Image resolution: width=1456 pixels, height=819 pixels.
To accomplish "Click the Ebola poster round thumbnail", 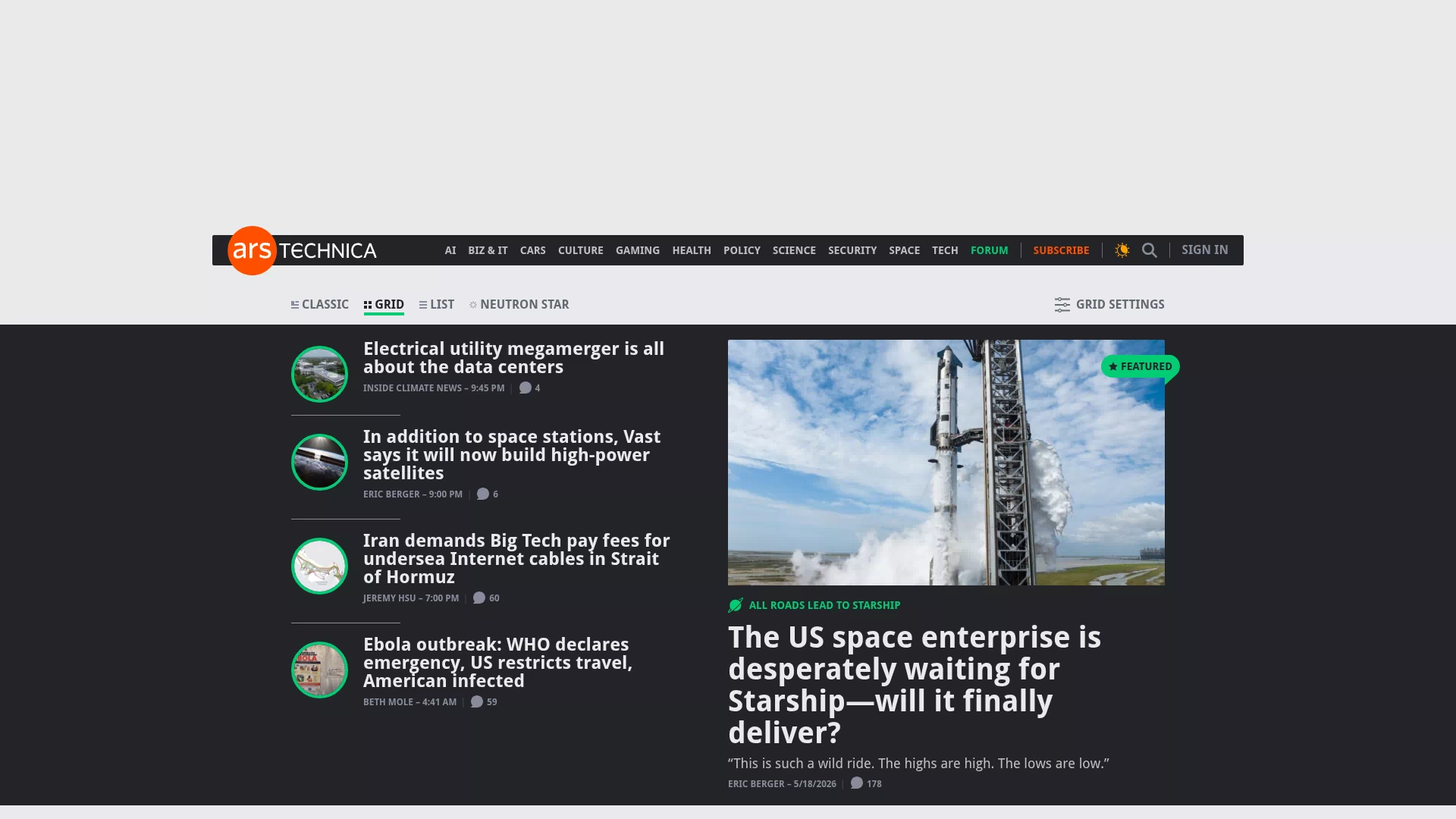I will [x=319, y=670].
